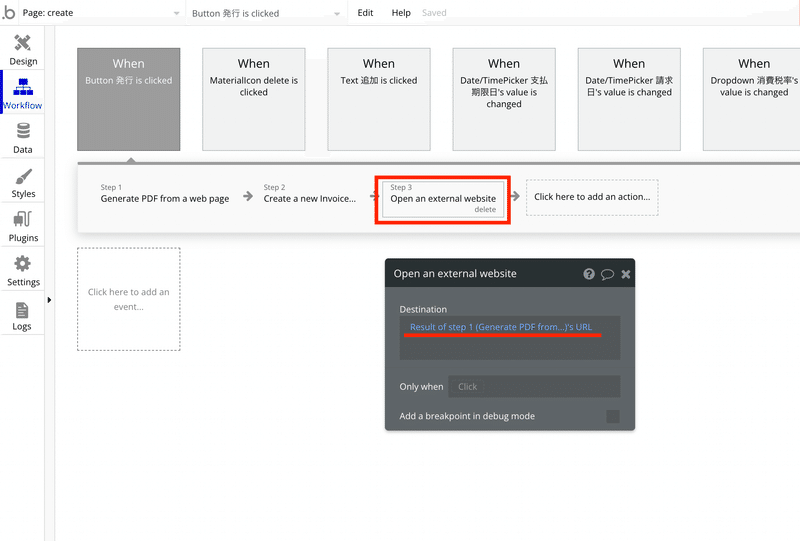Open the Styles tab
Image resolution: width=800 pixels, height=541 pixels.
(x=22, y=183)
